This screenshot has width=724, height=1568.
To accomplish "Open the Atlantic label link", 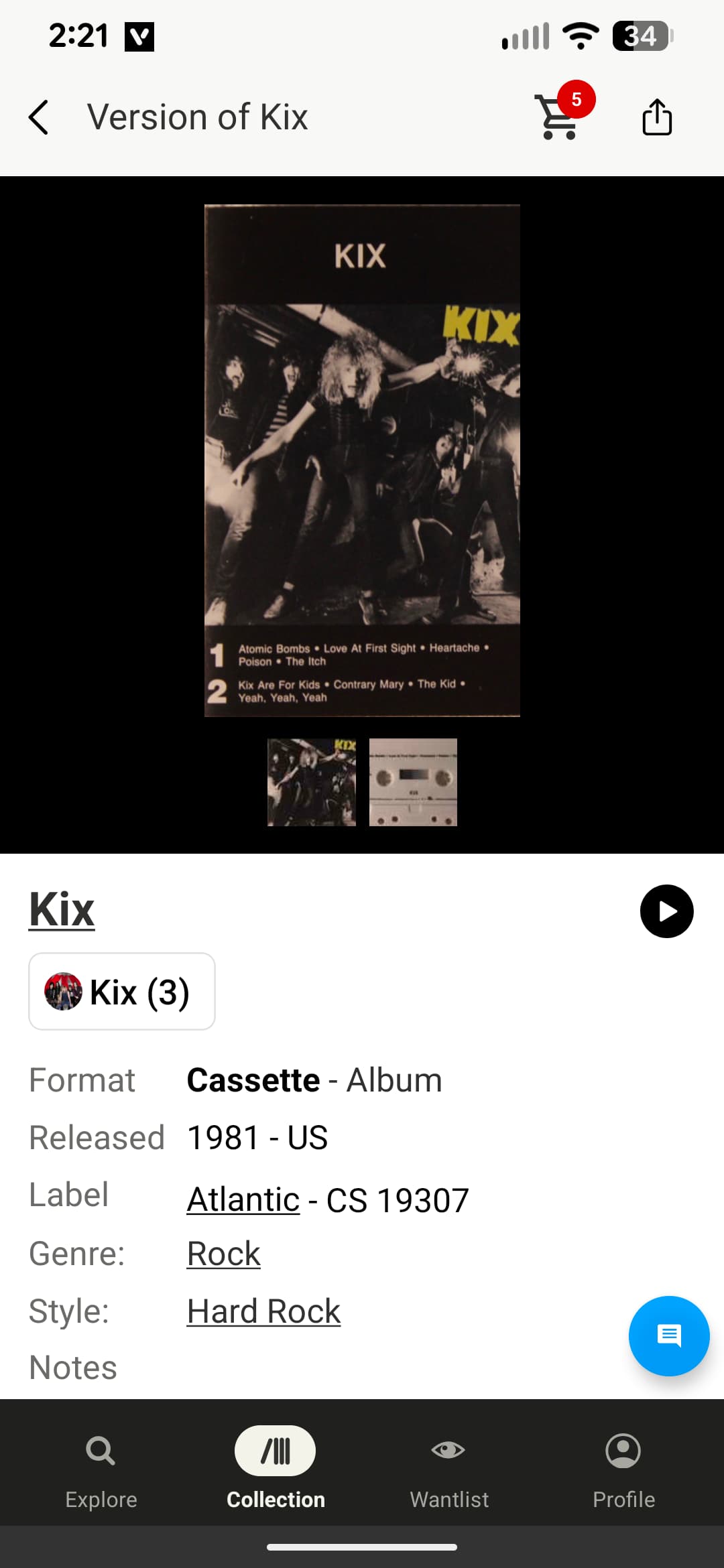I will pos(243,1199).
